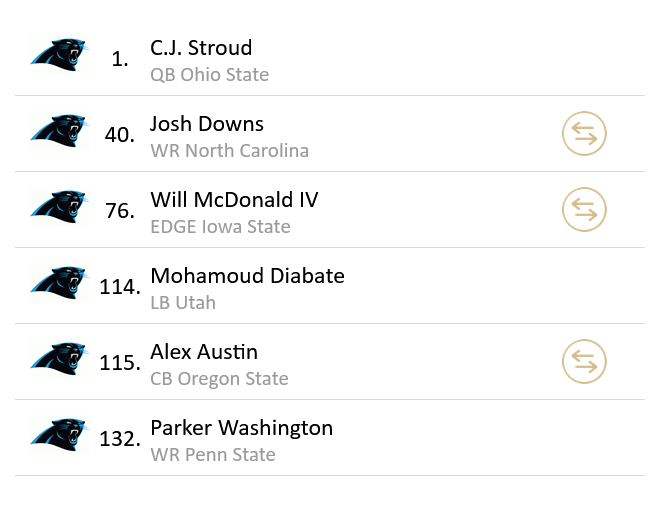Screen dimensions: 664x507
Task: Open Mohamoud Diabate player entry
Action: pyautogui.click(x=247, y=276)
